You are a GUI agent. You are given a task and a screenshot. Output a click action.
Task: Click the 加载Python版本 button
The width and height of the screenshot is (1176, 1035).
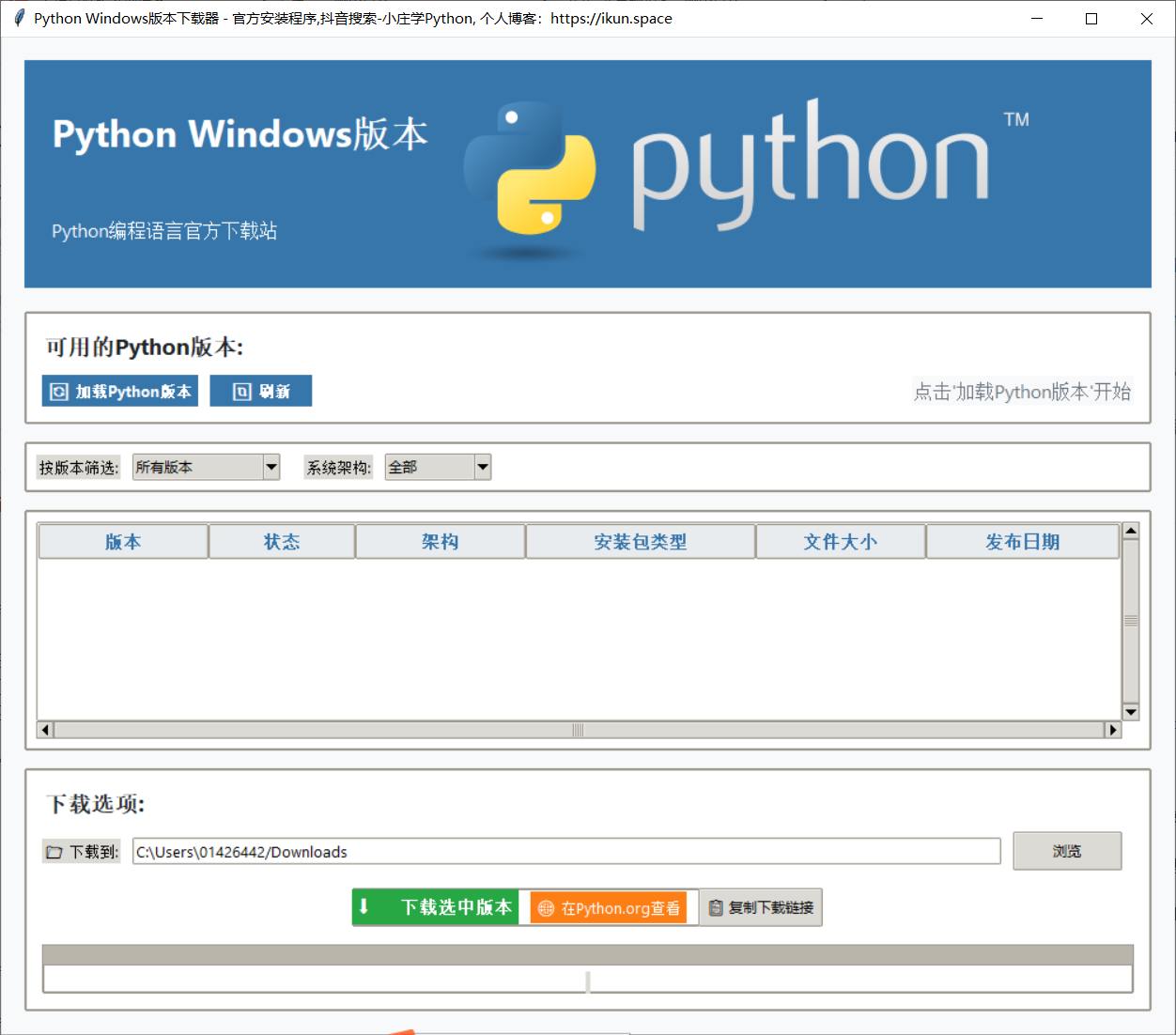tap(119, 391)
